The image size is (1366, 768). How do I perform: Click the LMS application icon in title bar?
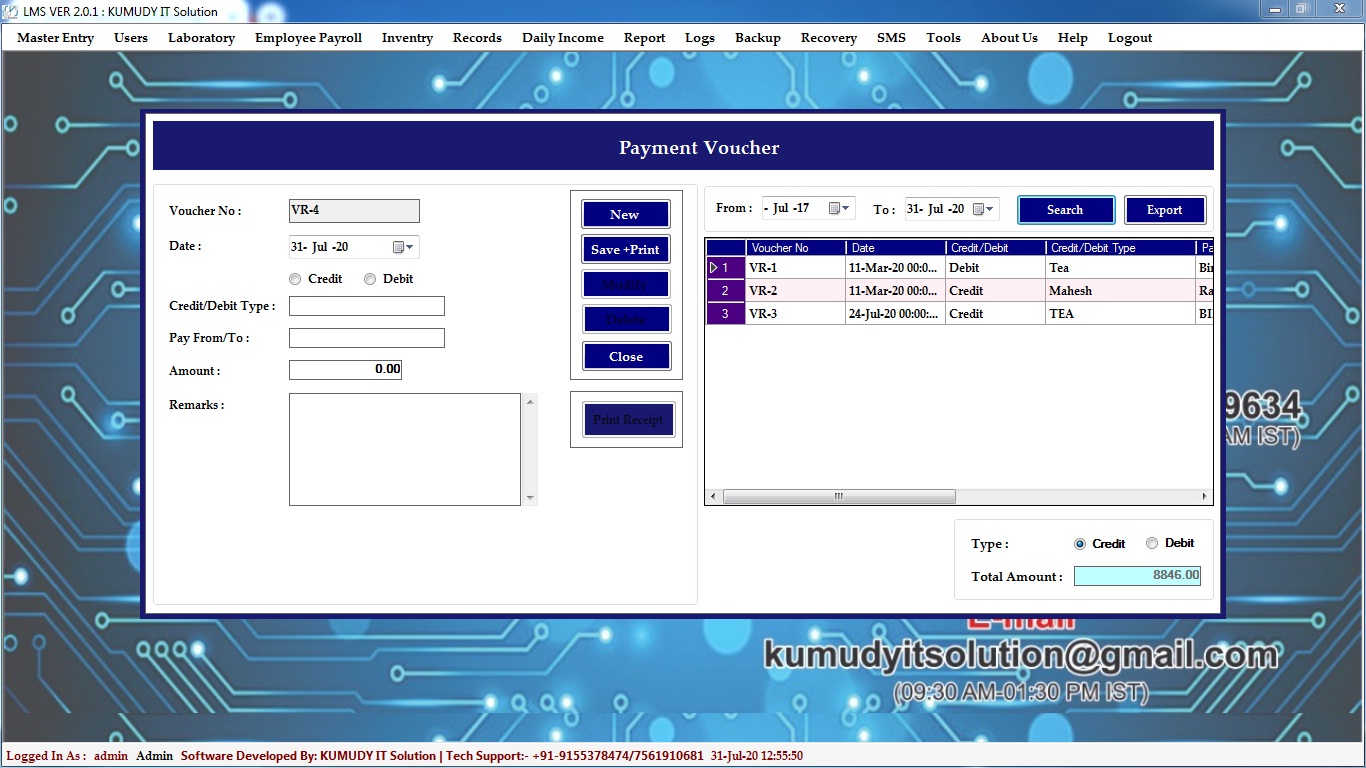click(11, 11)
